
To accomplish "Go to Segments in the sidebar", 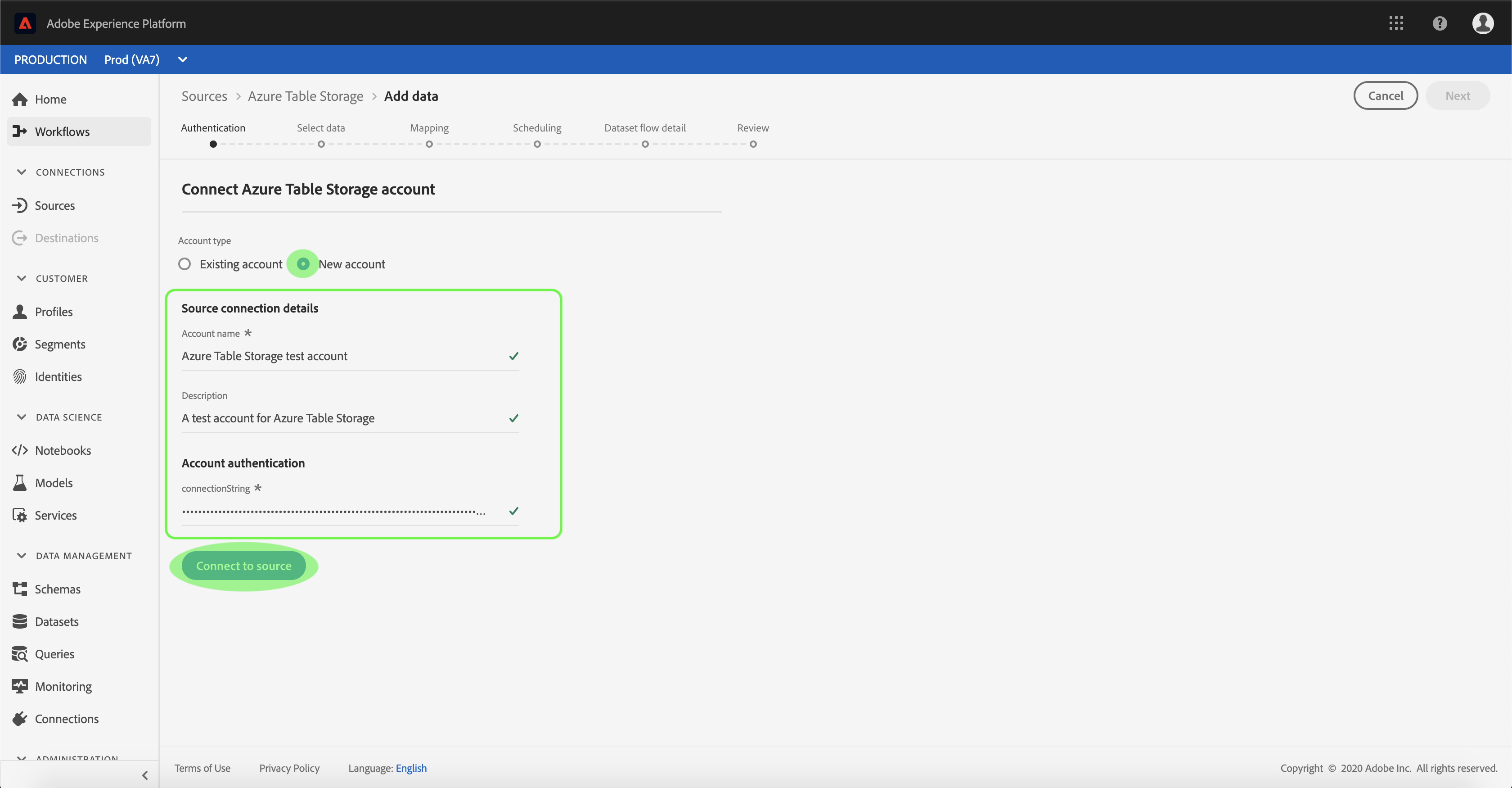I will point(59,344).
